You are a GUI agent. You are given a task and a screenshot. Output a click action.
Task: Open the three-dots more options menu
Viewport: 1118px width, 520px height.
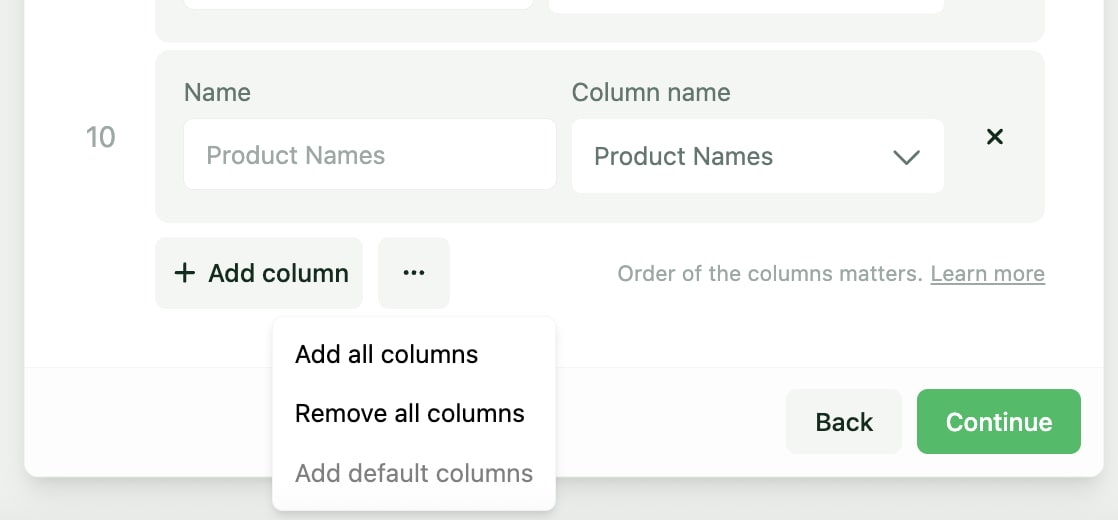[x=414, y=273]
